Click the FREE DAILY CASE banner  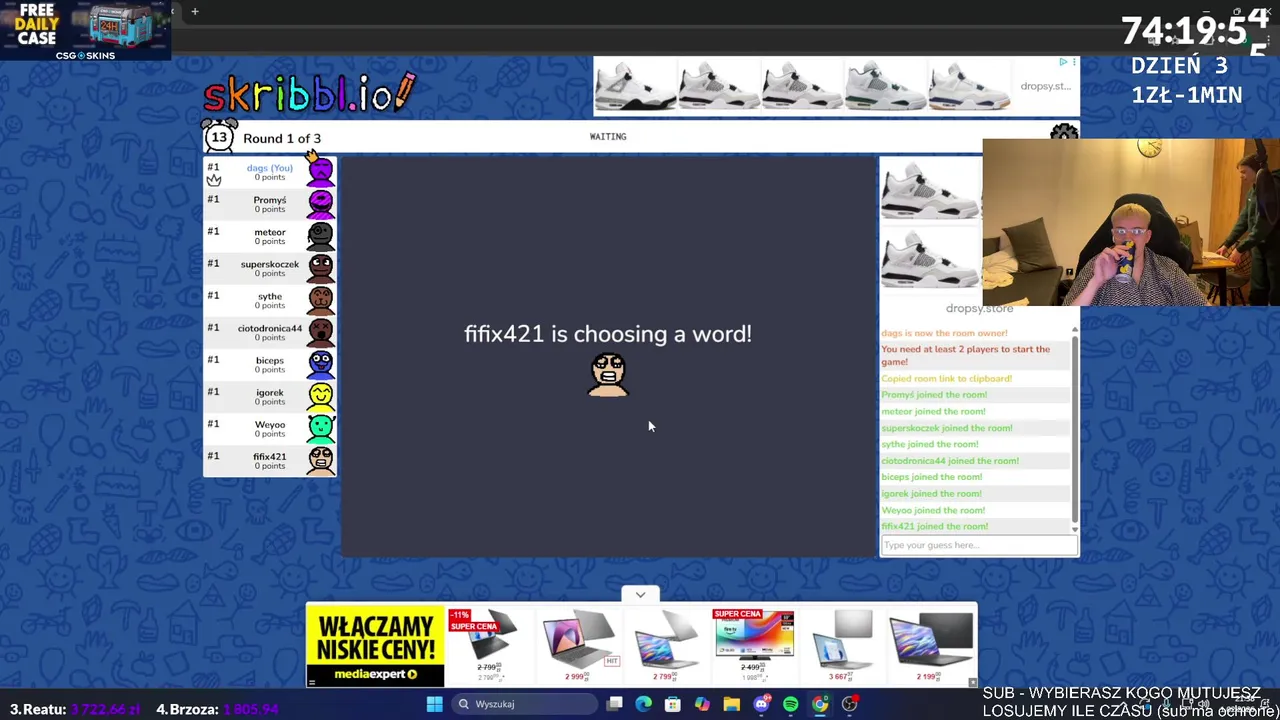coord(85,30)
